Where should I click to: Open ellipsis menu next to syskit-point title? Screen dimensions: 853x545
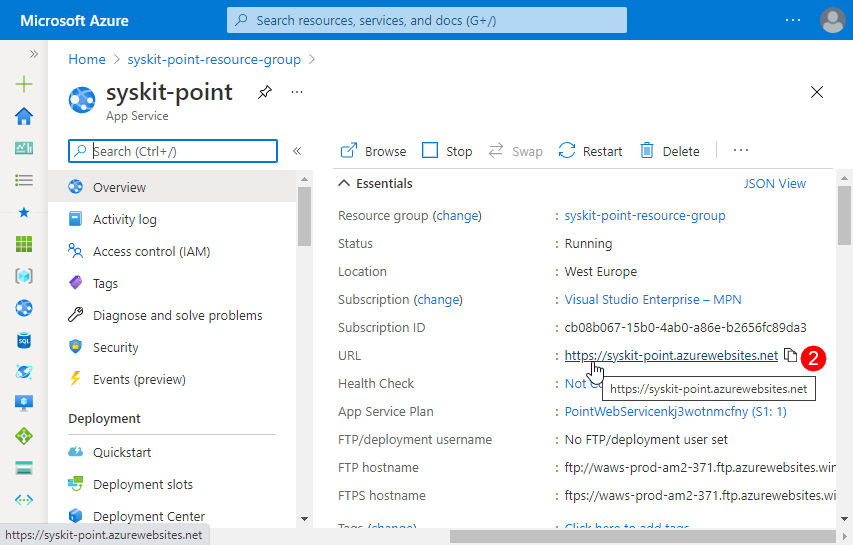point(296,92)
